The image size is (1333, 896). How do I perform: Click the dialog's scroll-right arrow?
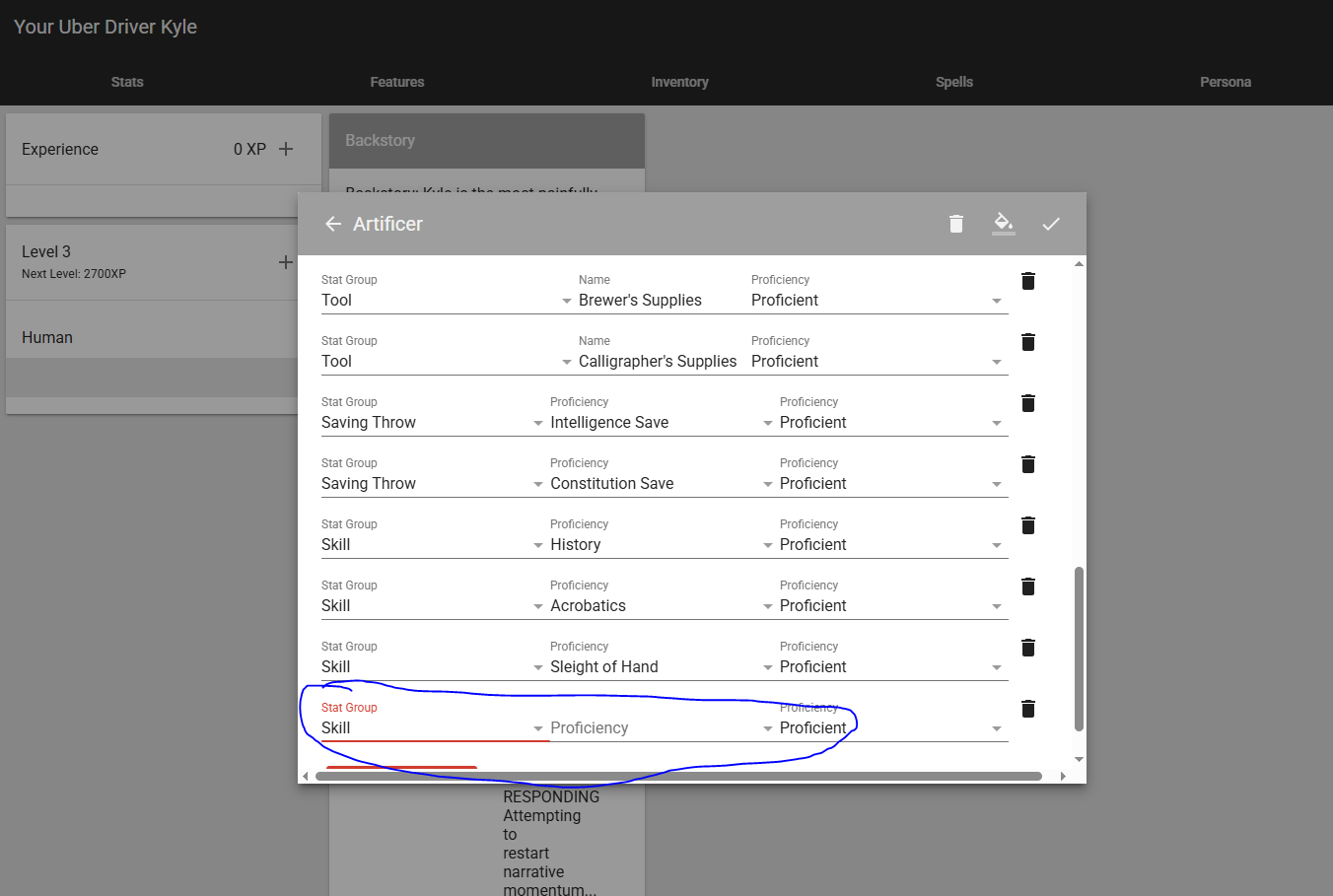[x=1063, y=776]
